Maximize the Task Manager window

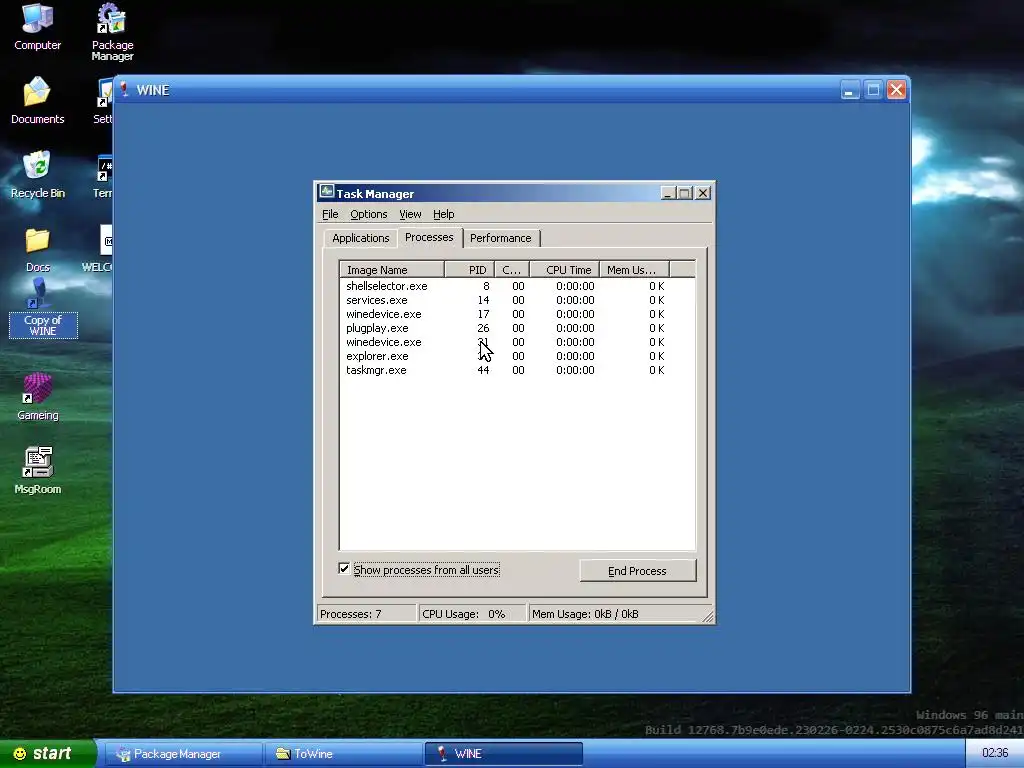coord(684,193)
